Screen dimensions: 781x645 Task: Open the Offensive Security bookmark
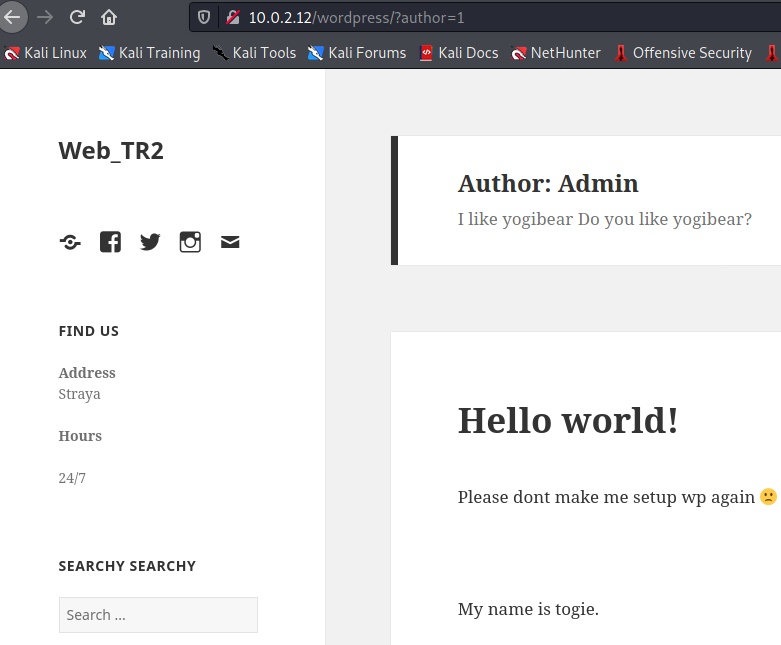(683, 53)
